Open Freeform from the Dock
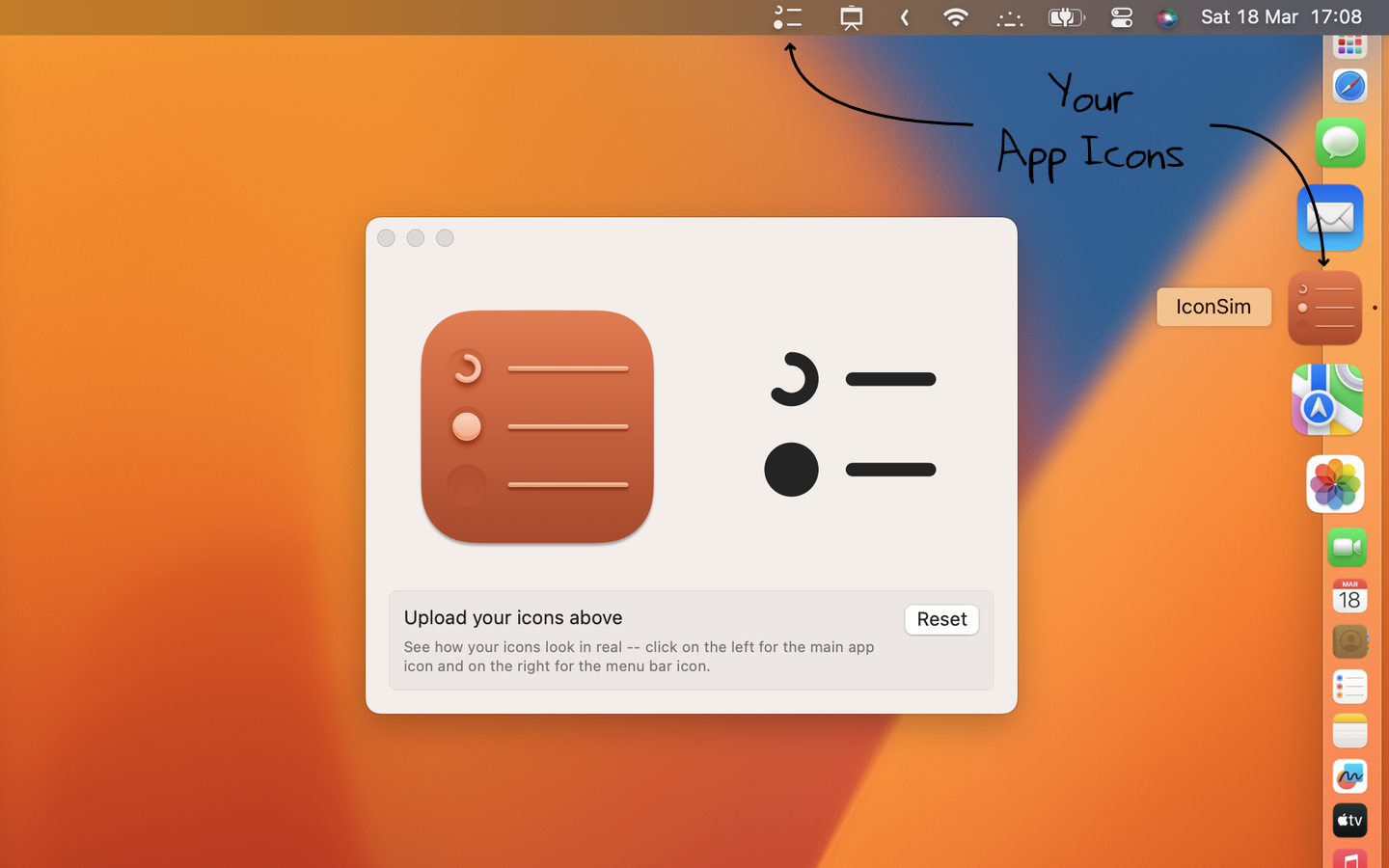1389x868 pixels. click(x=1349, y=776)
